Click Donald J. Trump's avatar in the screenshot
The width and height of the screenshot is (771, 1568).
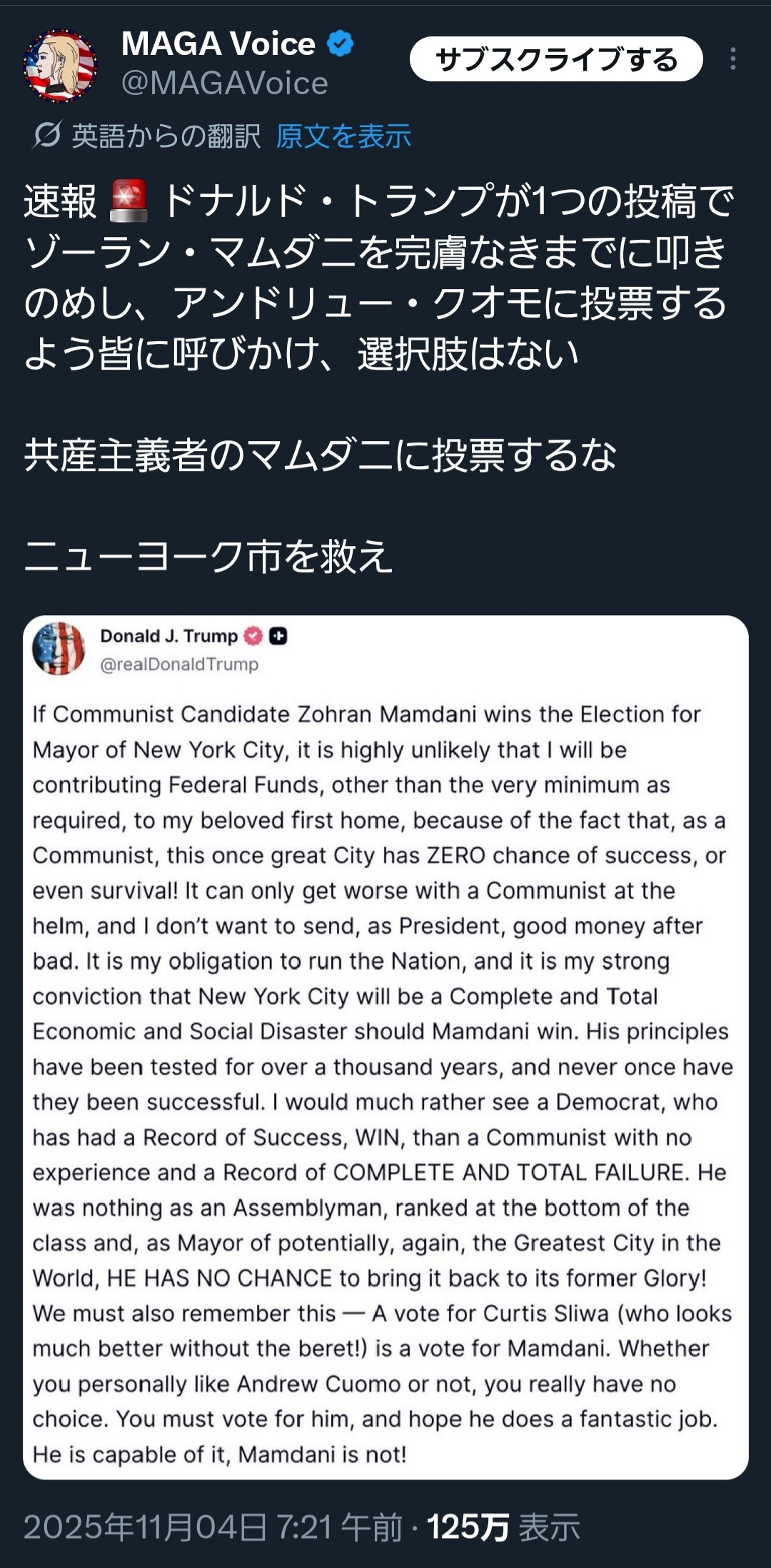59,648
